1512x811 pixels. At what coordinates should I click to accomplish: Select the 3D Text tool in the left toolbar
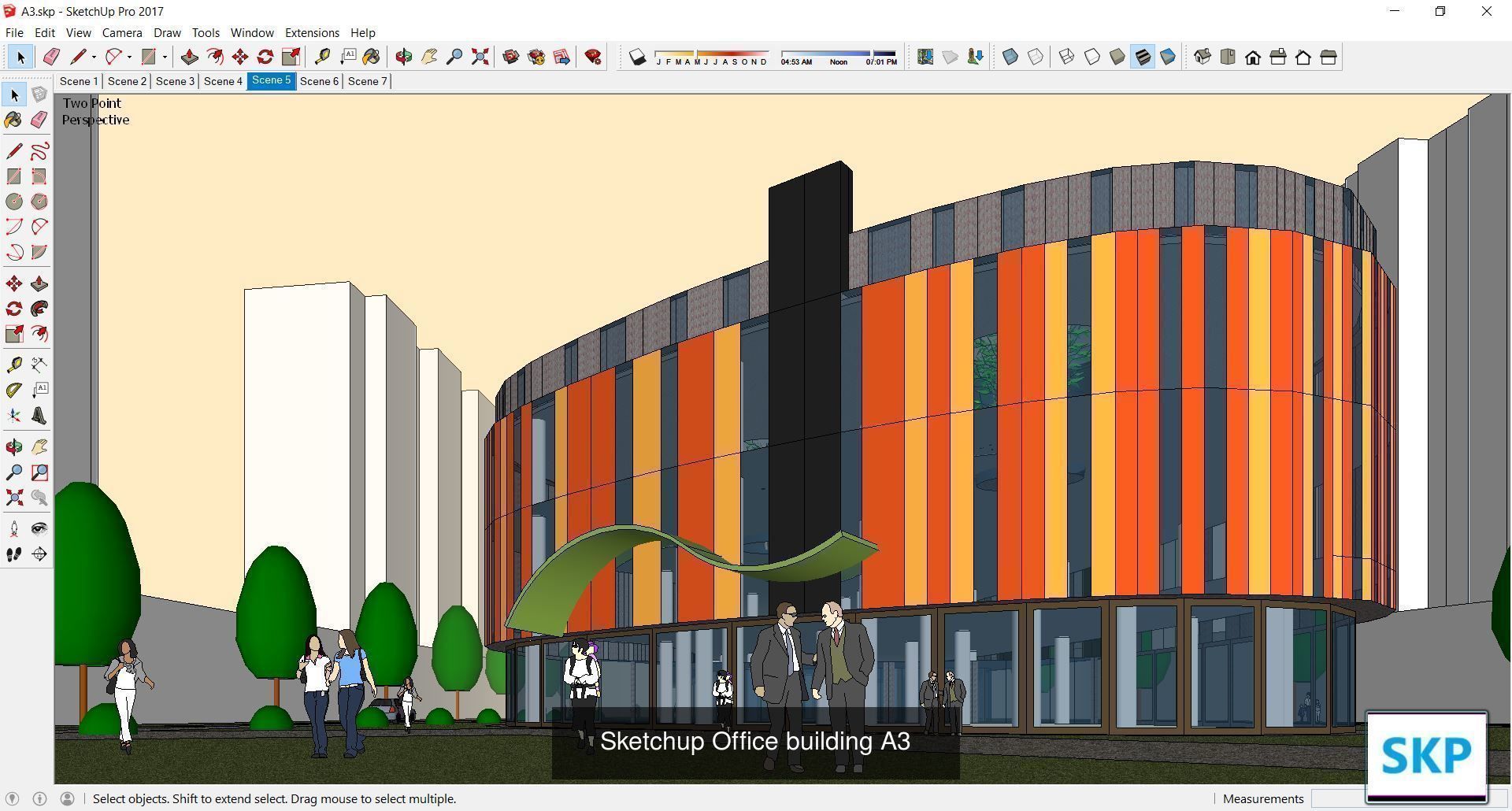click(39, 416)
